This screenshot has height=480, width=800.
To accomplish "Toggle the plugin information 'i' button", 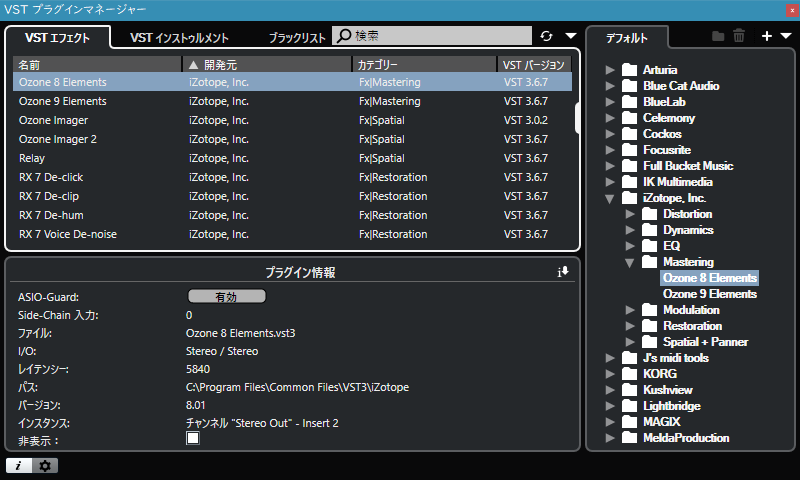I will 19,465.
